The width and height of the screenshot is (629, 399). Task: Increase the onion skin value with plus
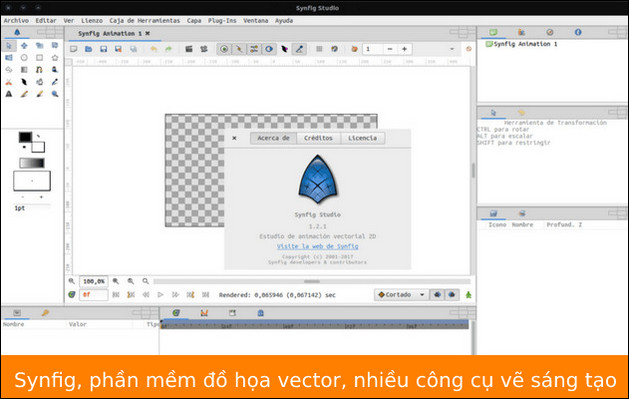[x=405, y=49]
